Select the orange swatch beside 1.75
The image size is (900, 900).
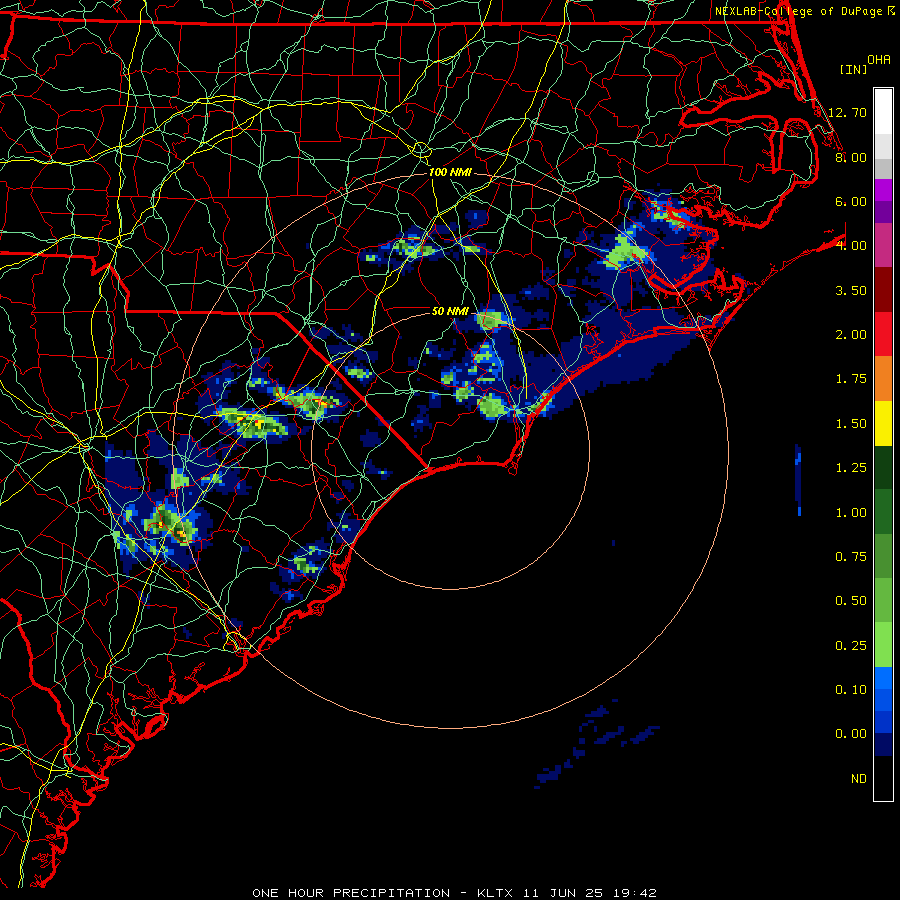[883, 379]
